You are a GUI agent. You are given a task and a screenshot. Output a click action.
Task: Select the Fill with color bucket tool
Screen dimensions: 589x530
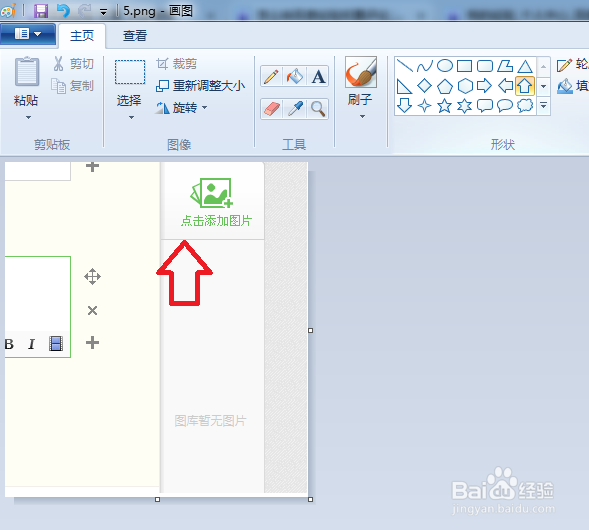295,77
